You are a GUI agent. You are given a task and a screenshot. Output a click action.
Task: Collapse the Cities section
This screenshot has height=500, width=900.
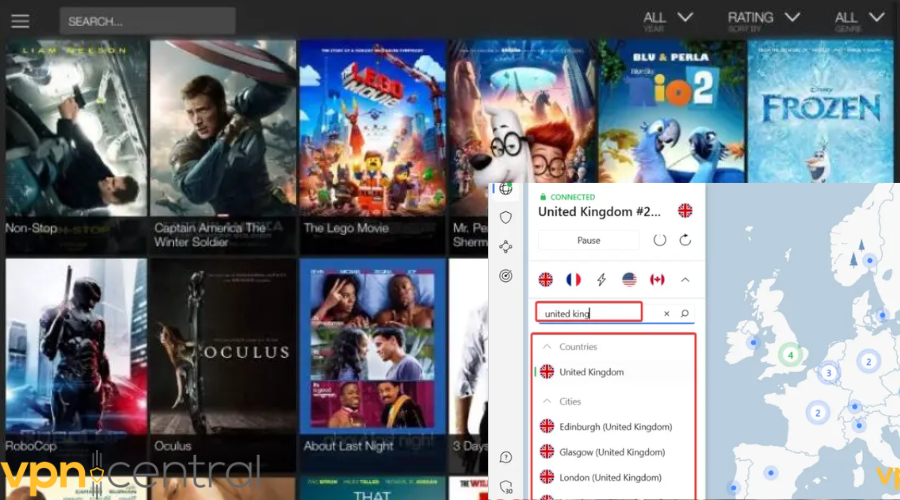(x=546, y=401)
